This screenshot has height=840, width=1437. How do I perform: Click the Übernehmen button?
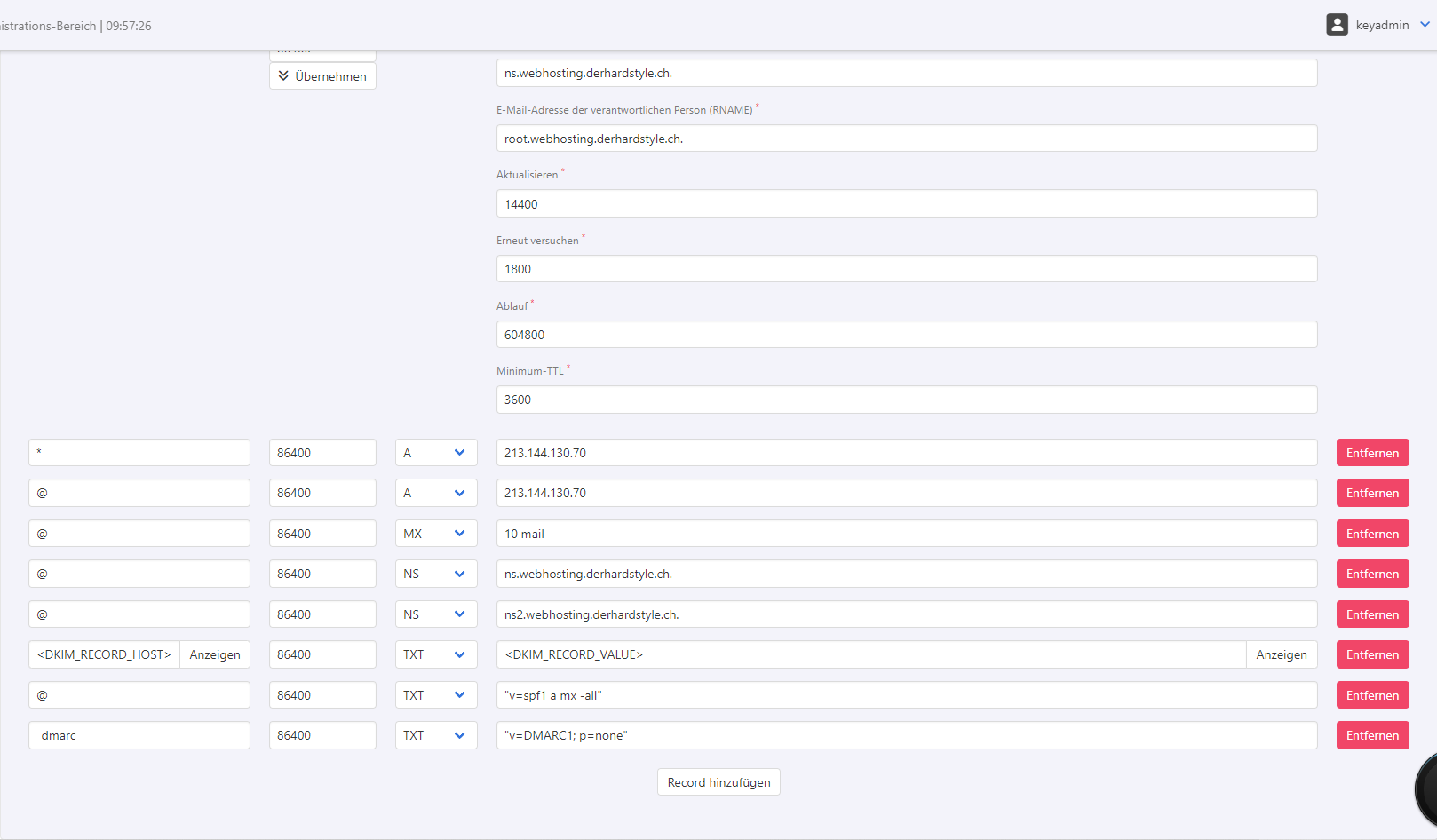(322, 76)
